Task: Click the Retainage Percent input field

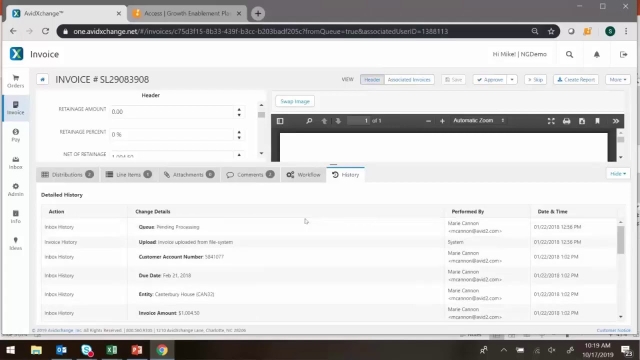Action: pyautogui.click(x=171, y=135)
